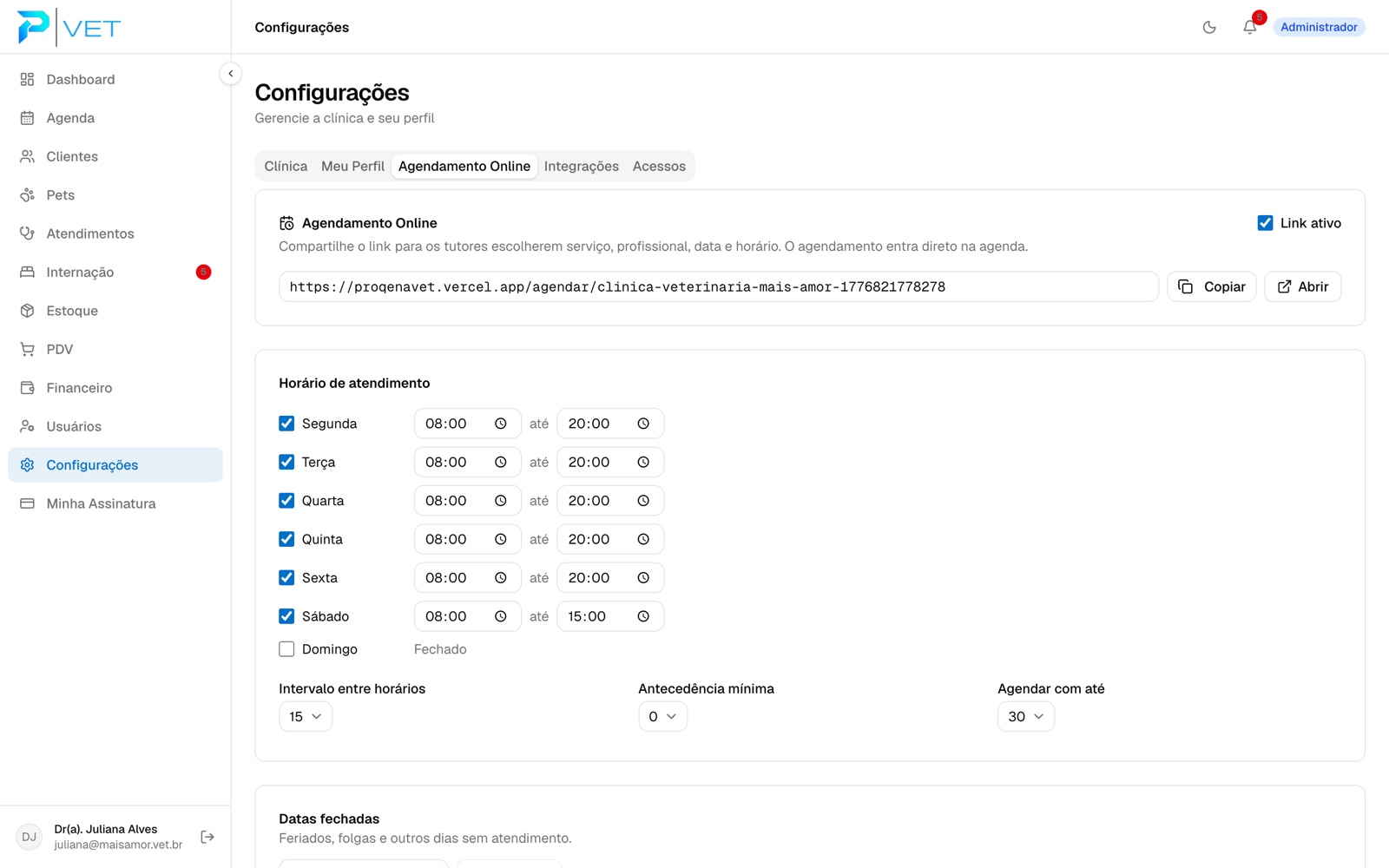1389x868 pixels.
Task: Open notifications bell
Action: point(1249,27)
